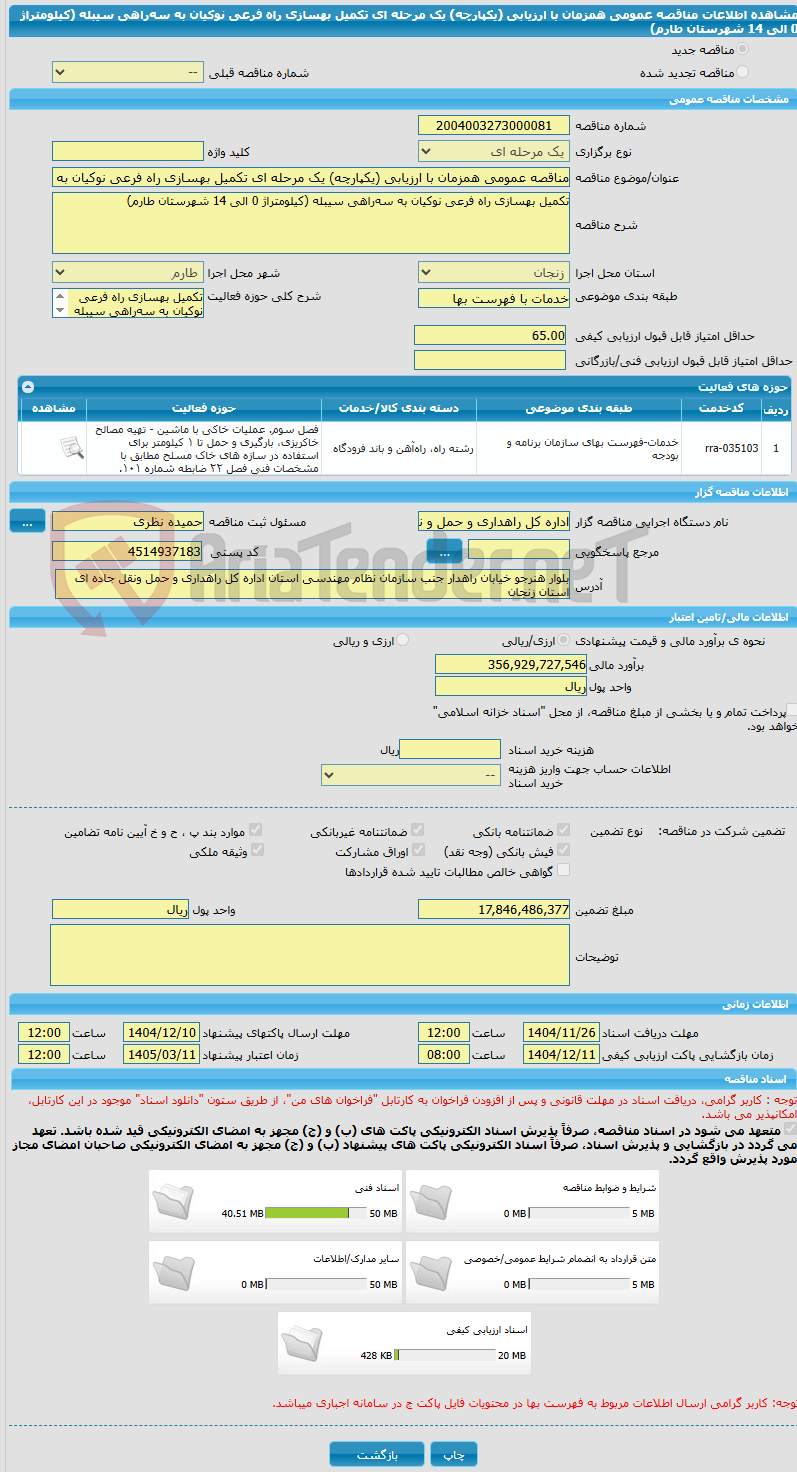Toggle the اسناد خزانه اسلامی payment checkbox
This screenshot has width=797, height=1472.
tap(792, 710)
